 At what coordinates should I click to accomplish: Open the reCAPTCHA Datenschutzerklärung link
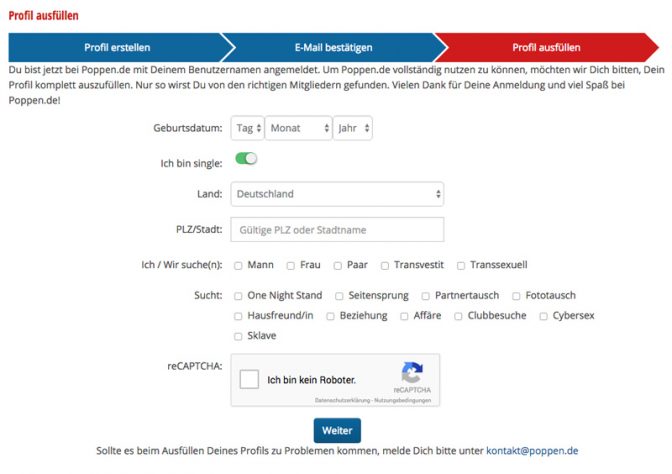click(342, 400)
